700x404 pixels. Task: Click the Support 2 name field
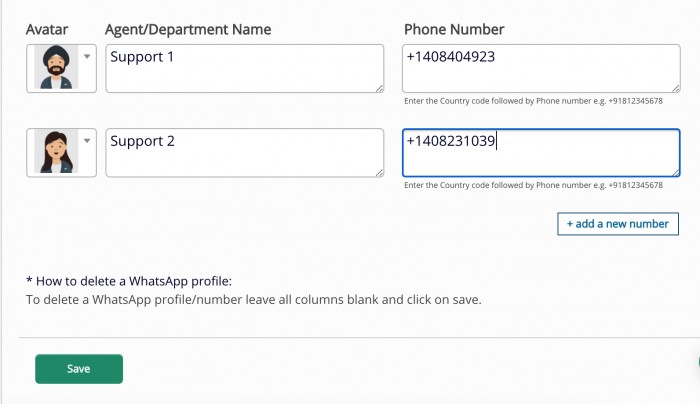245,153
